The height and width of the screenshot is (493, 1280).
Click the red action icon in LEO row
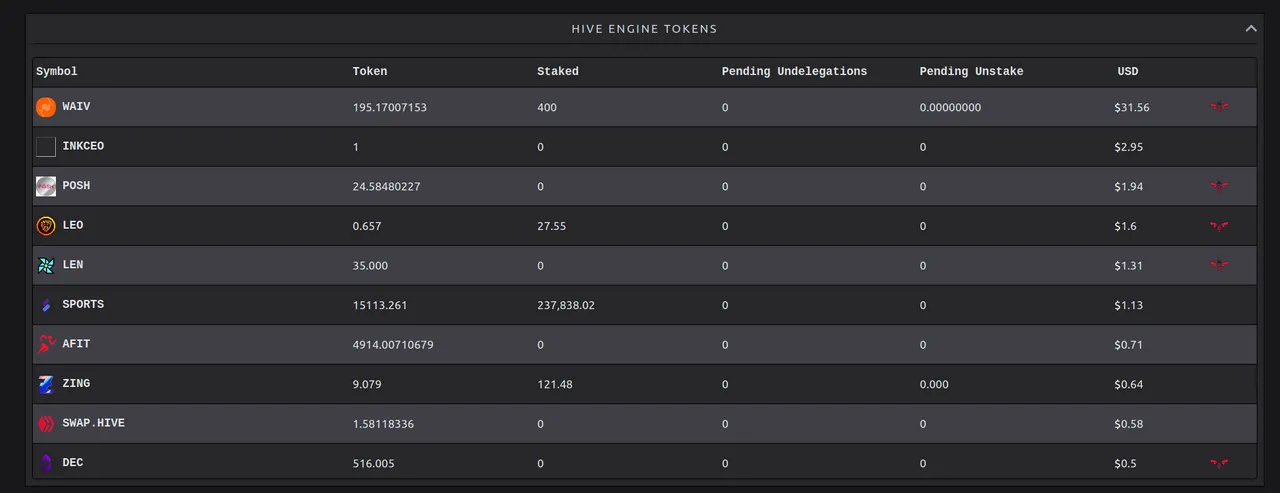[x=1219, y=226]
